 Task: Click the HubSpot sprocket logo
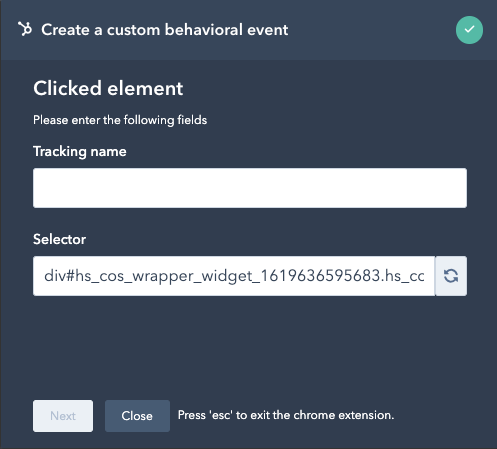[25, 29]
